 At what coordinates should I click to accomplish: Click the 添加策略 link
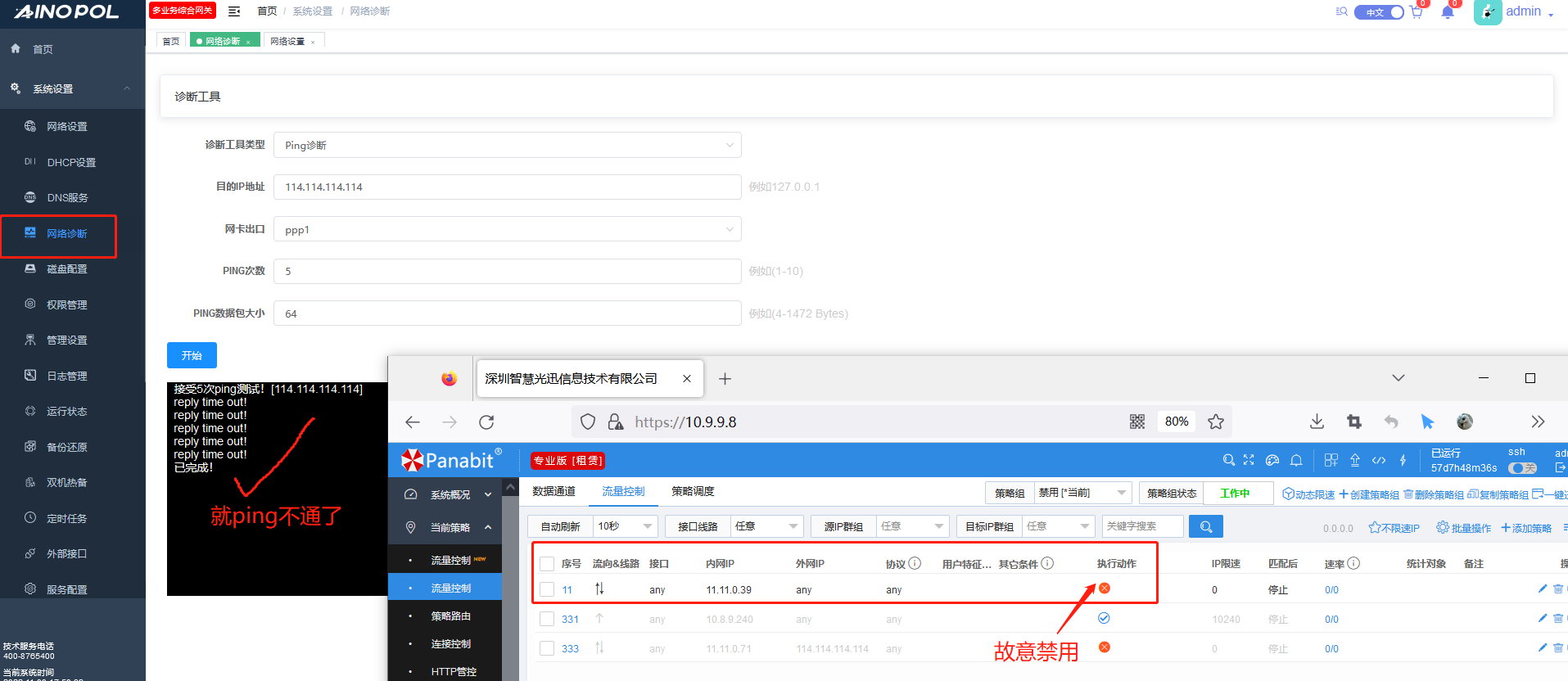(x=1526, y=528)
